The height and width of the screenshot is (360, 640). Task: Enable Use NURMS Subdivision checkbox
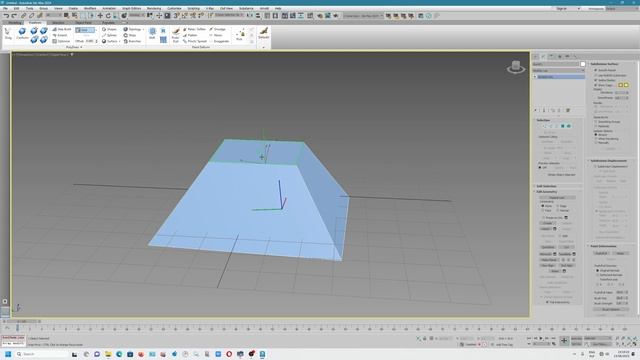pos(596,76)
